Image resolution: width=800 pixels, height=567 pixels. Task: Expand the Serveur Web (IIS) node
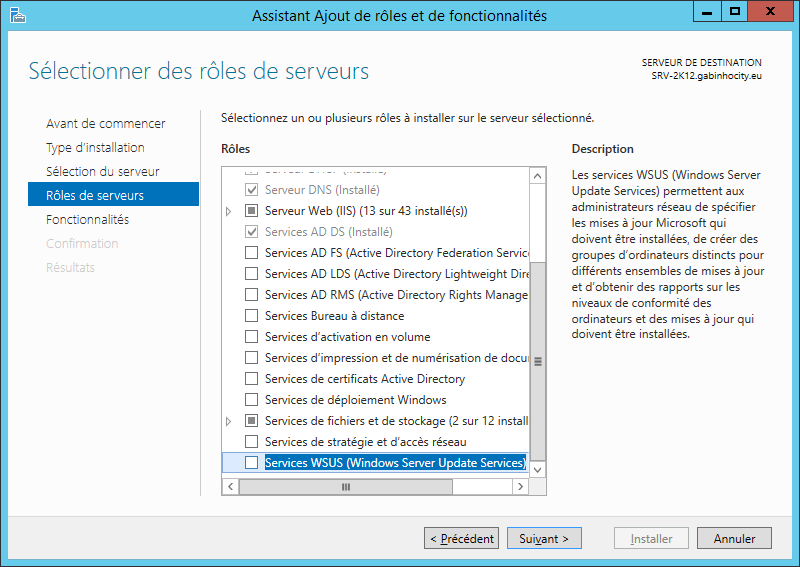229,211
